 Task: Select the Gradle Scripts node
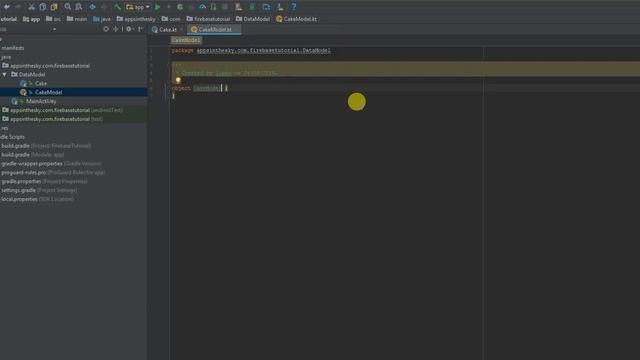pos(12,137)
